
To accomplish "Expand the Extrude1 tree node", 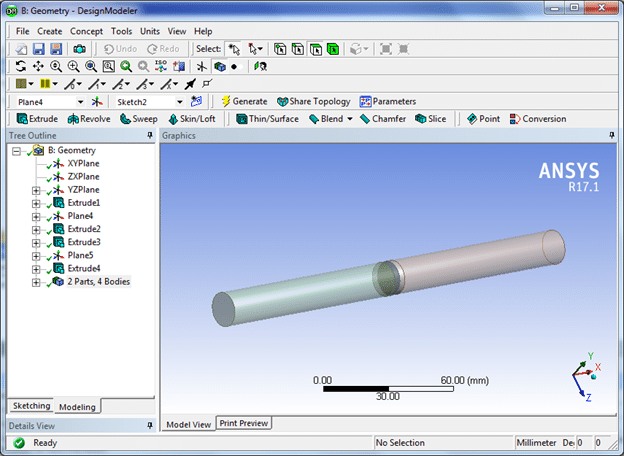I will coord(37,203).
